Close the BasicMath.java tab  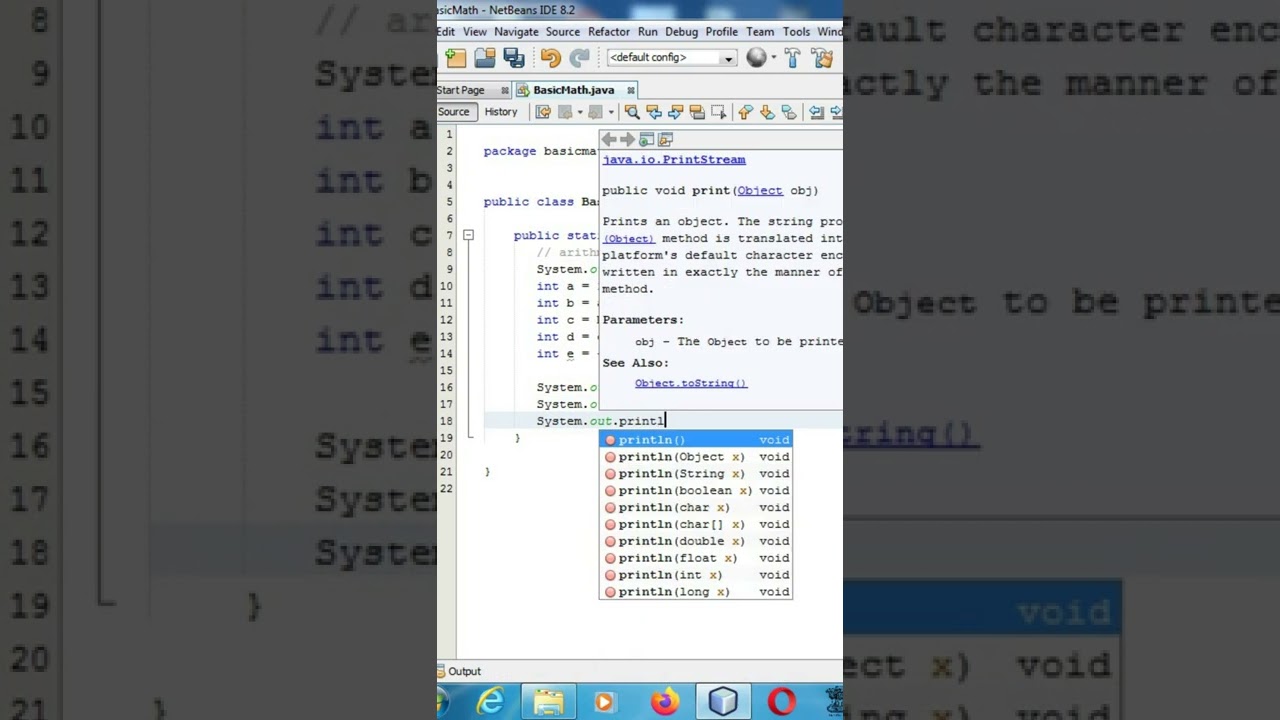point(631,90)
